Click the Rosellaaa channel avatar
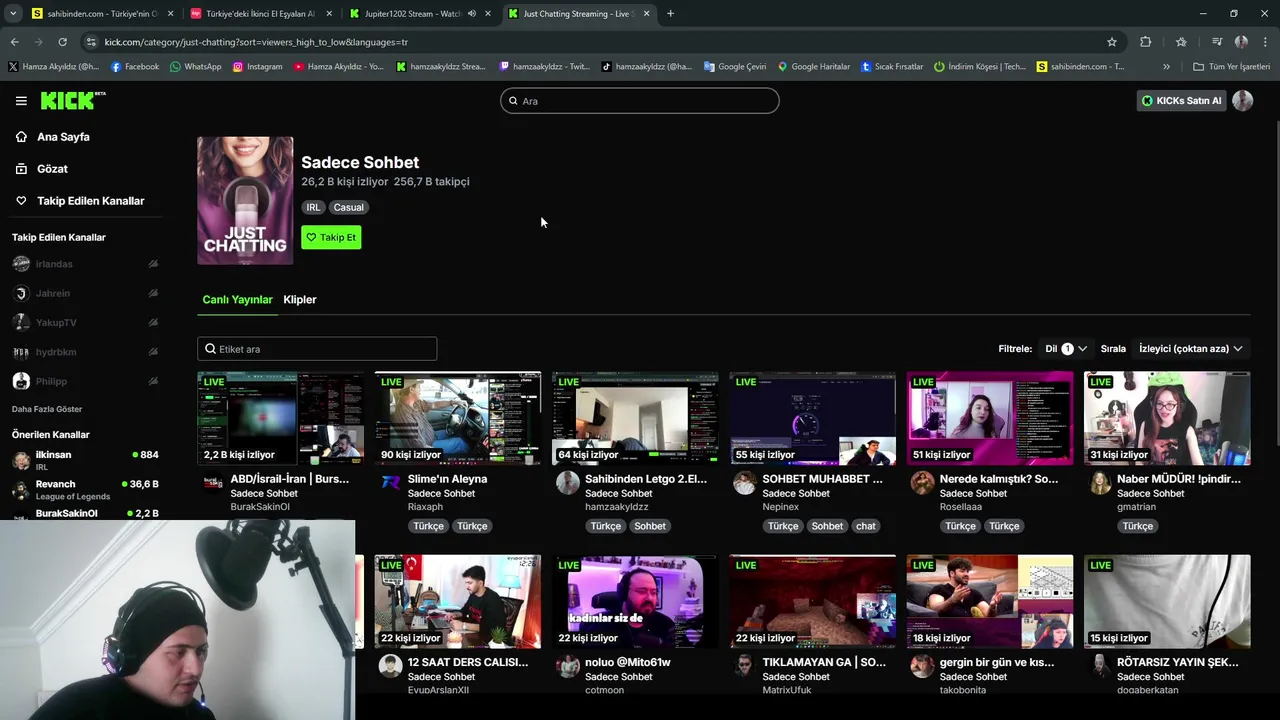1280x720 pixels. (922, 483)
